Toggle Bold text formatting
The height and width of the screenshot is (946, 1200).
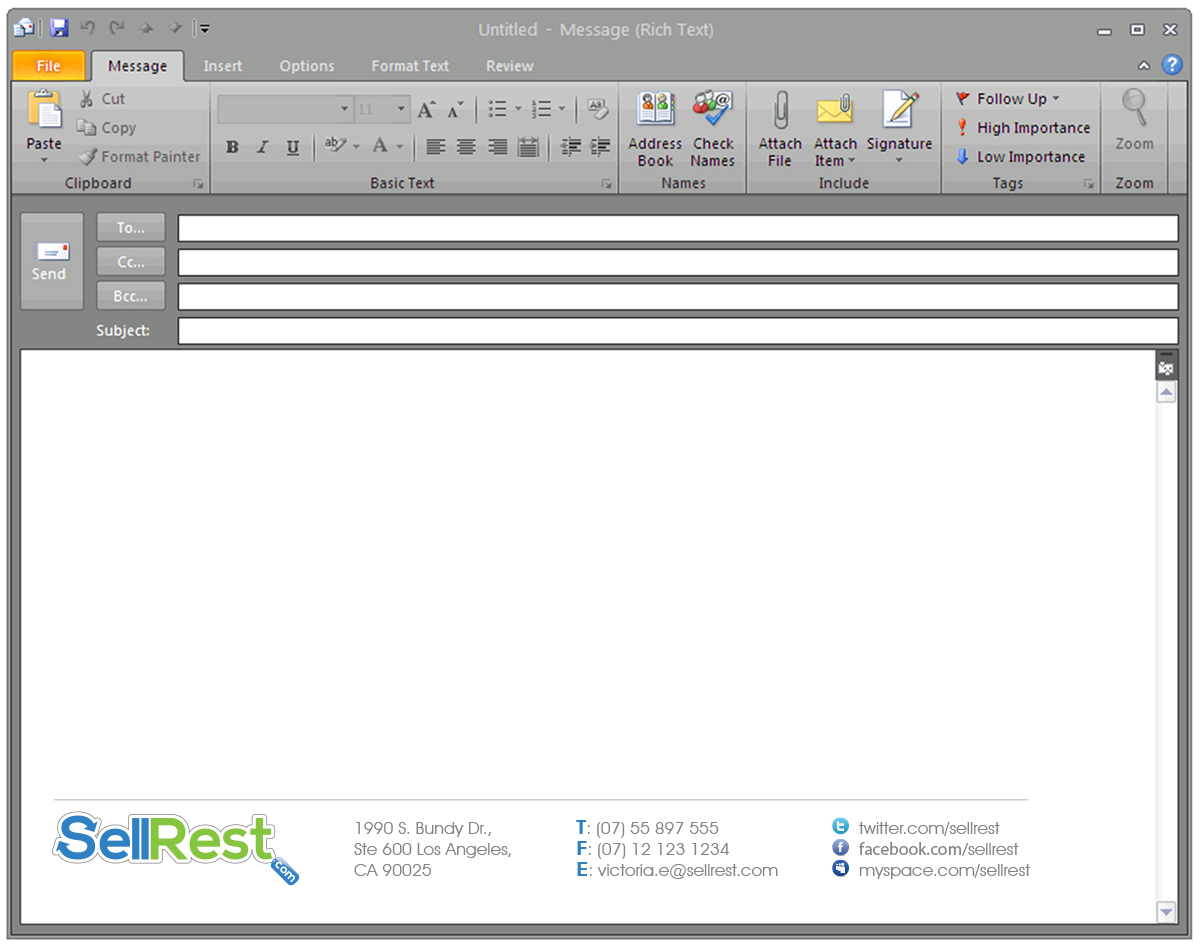[232, 147]
